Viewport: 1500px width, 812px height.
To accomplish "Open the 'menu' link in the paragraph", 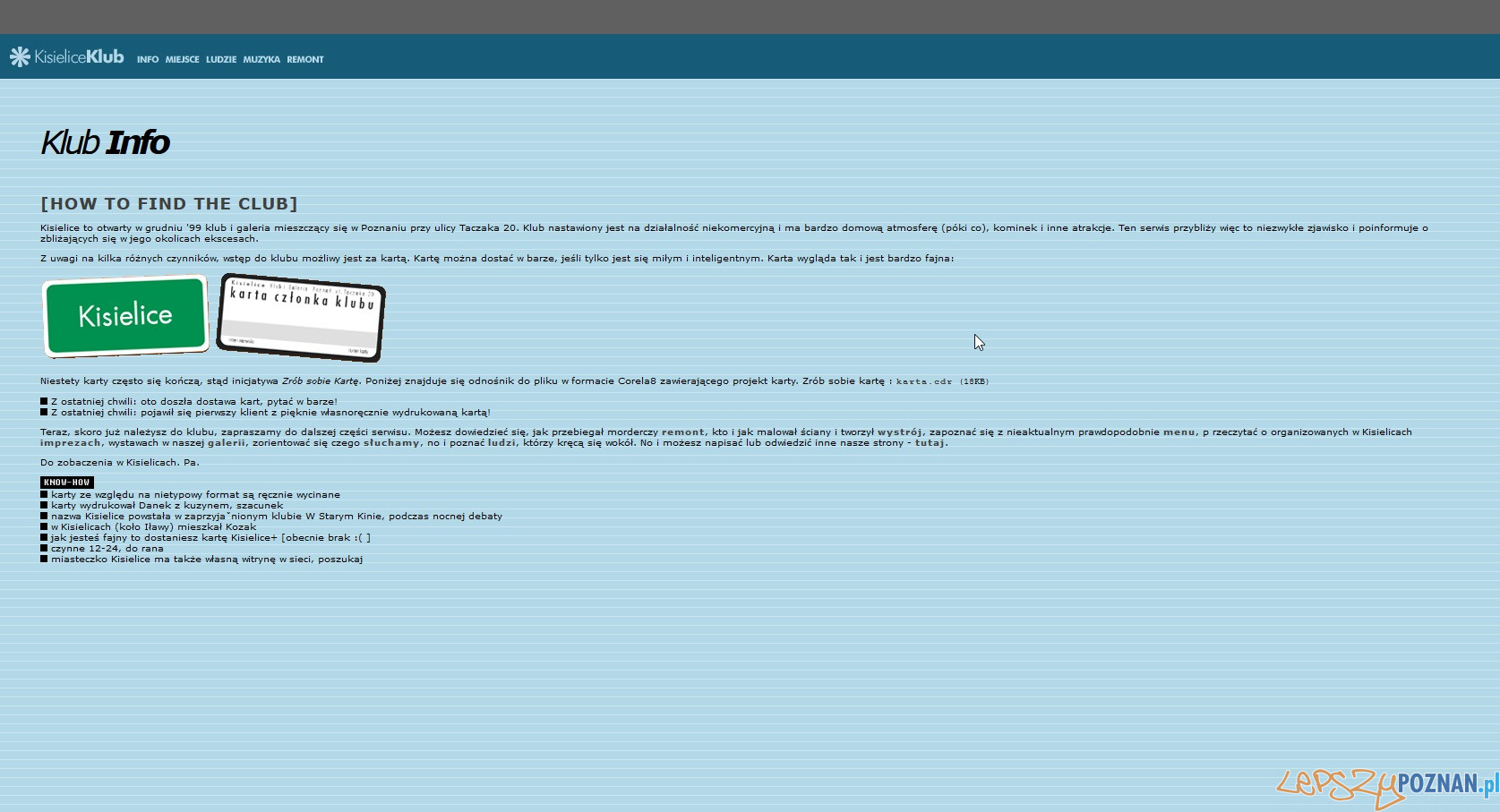I will (x=1179, y=432).
